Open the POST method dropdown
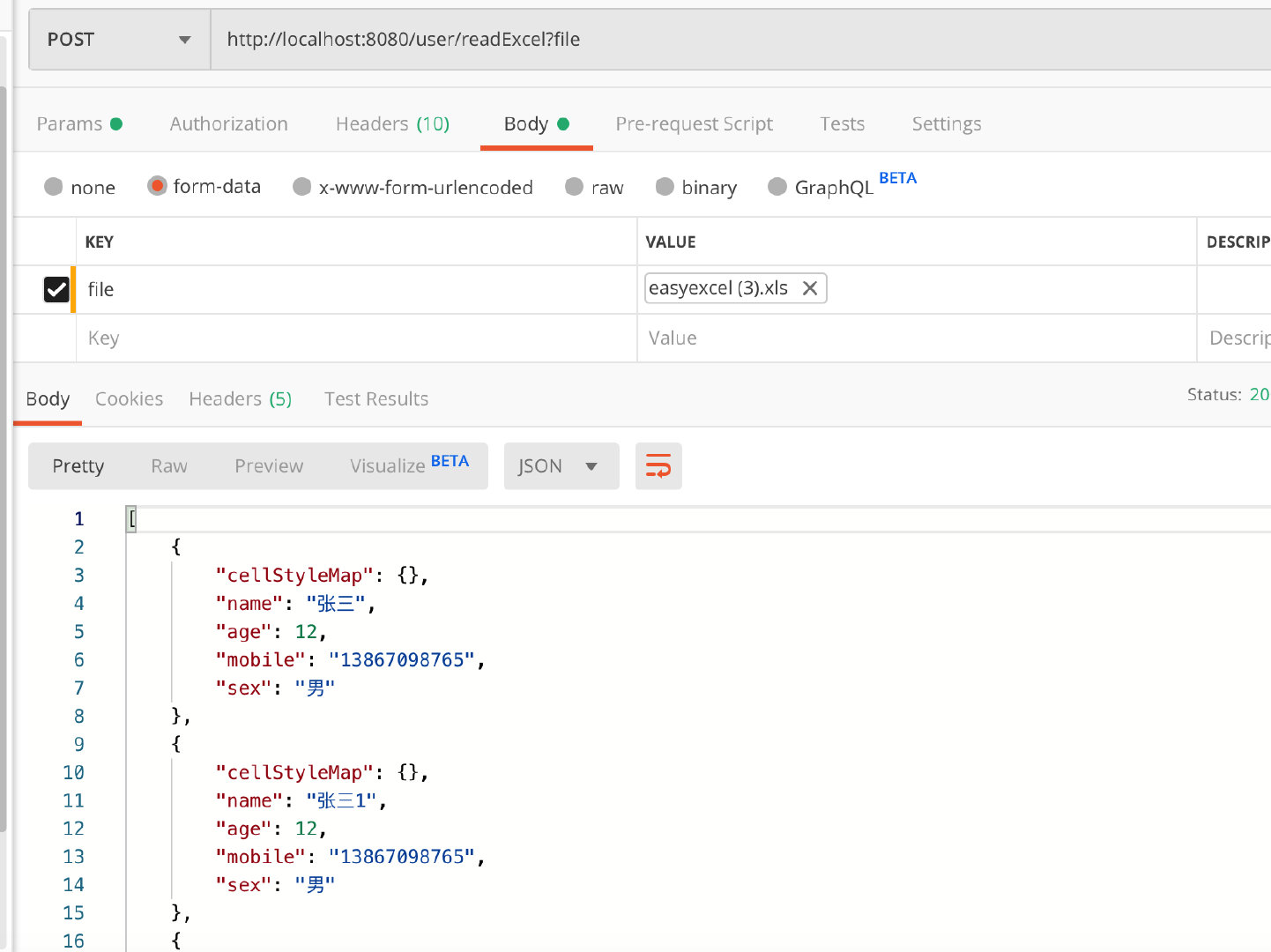Viewport: 1271px width, 952px height. [x=119, y=40]
